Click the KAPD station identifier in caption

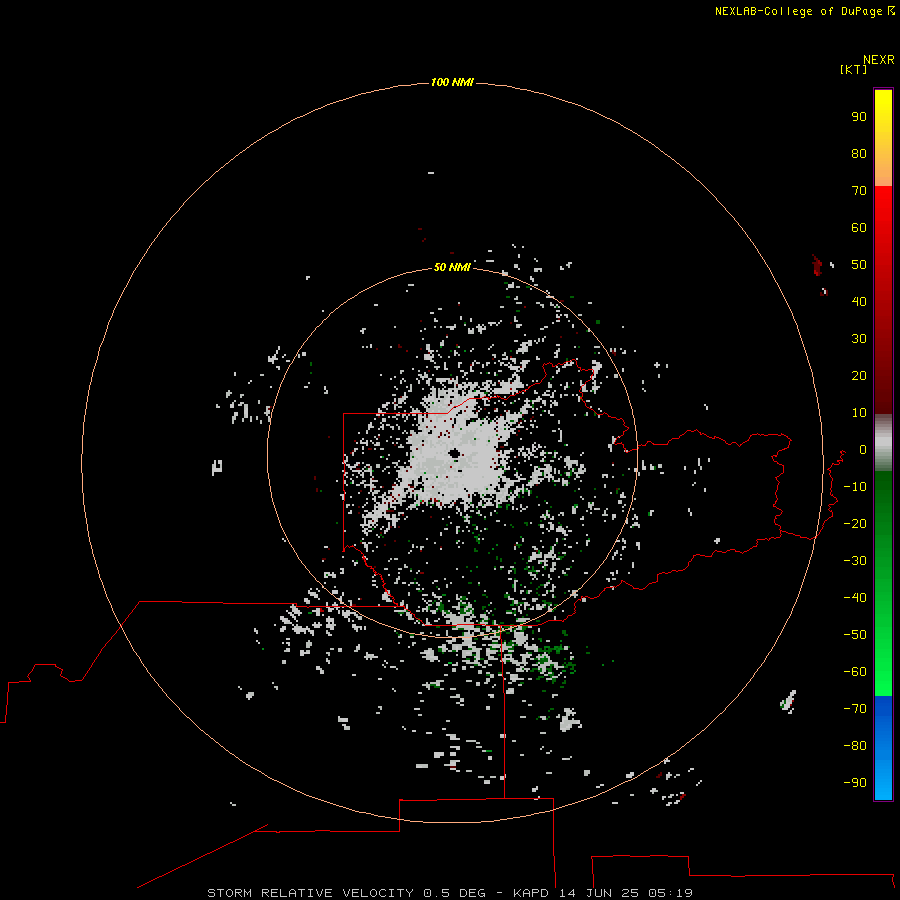[532, 893]
